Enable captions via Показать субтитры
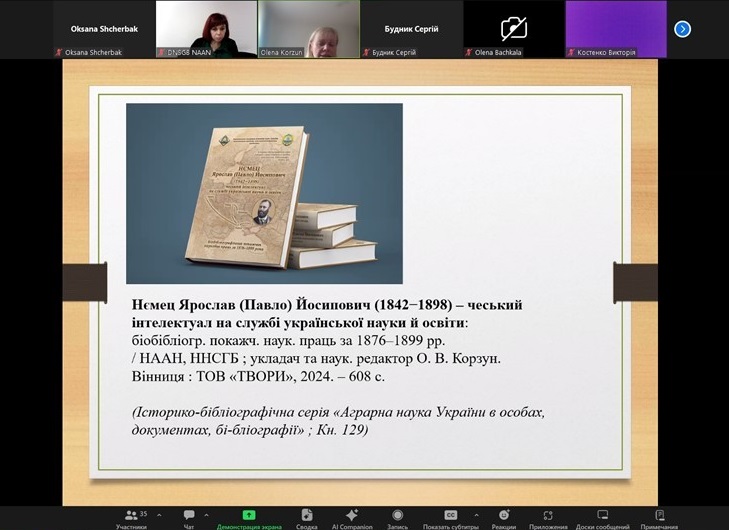Screen dimensions: 729x530 451,519
